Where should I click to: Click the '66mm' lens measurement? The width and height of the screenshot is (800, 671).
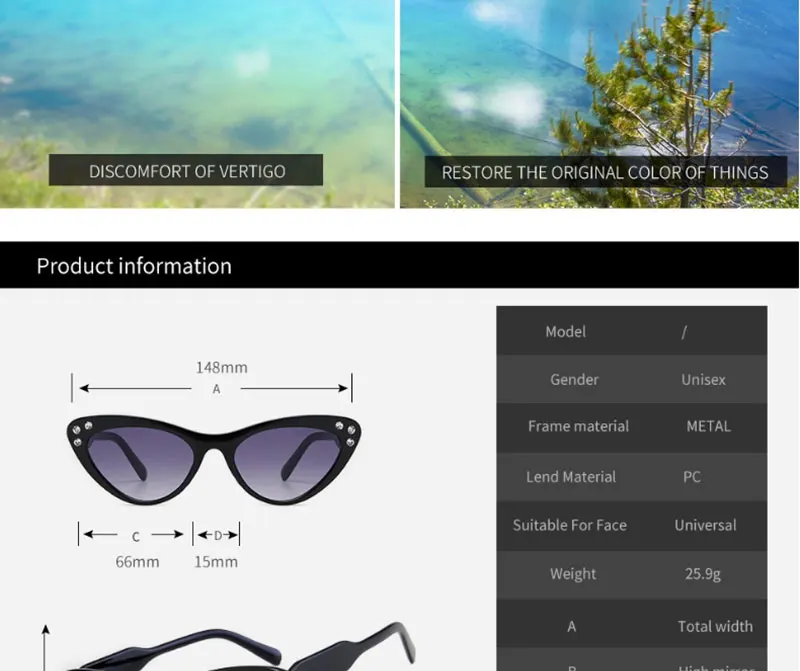tap(137, 562)
